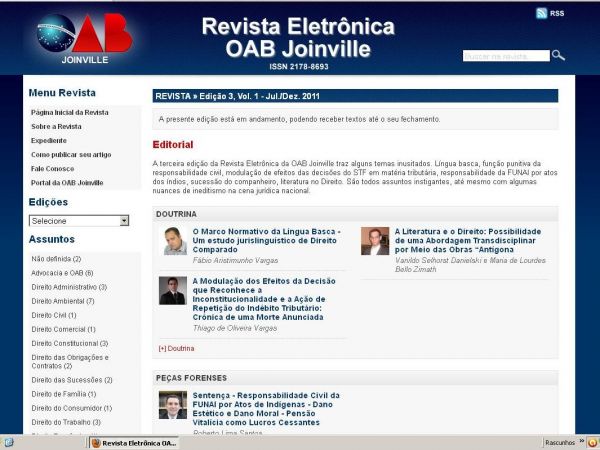Screen dimensions: 600x450
Task: Open the 'Expediente' menu item
Action: [x=49, y=140]
